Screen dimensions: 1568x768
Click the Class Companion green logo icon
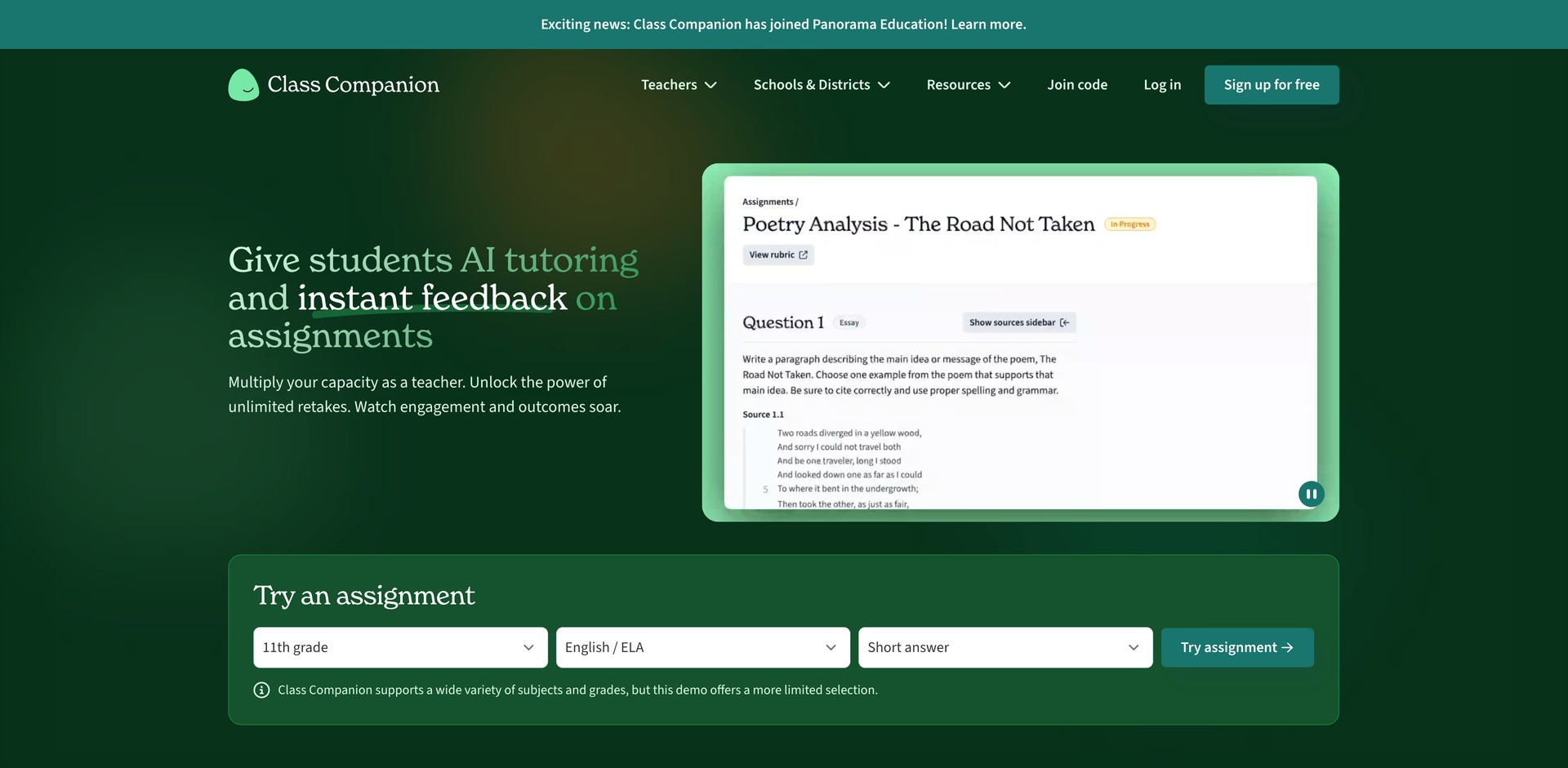pos(243,85)
